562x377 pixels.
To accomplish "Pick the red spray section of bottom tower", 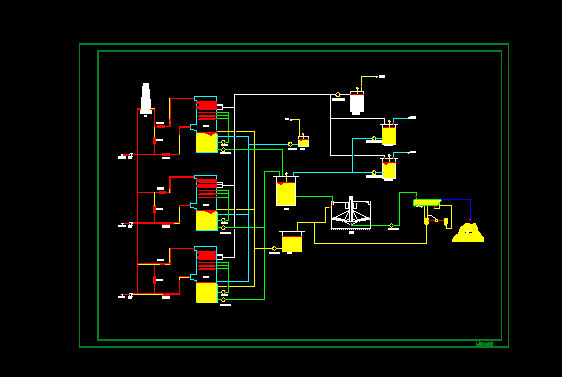I will click(x=206, y=256).
